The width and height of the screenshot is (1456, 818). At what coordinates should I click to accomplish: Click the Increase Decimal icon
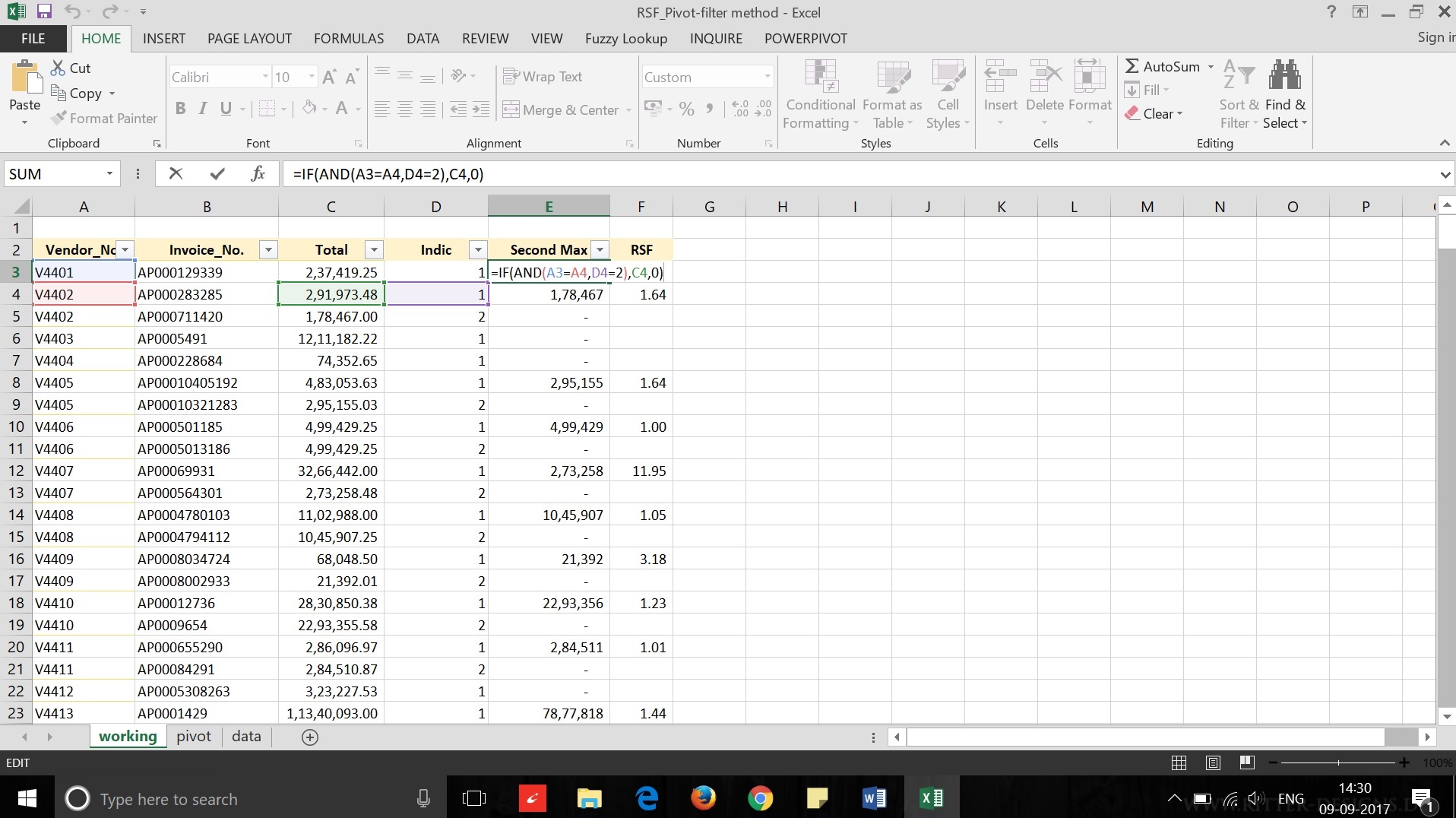(740, 109)
